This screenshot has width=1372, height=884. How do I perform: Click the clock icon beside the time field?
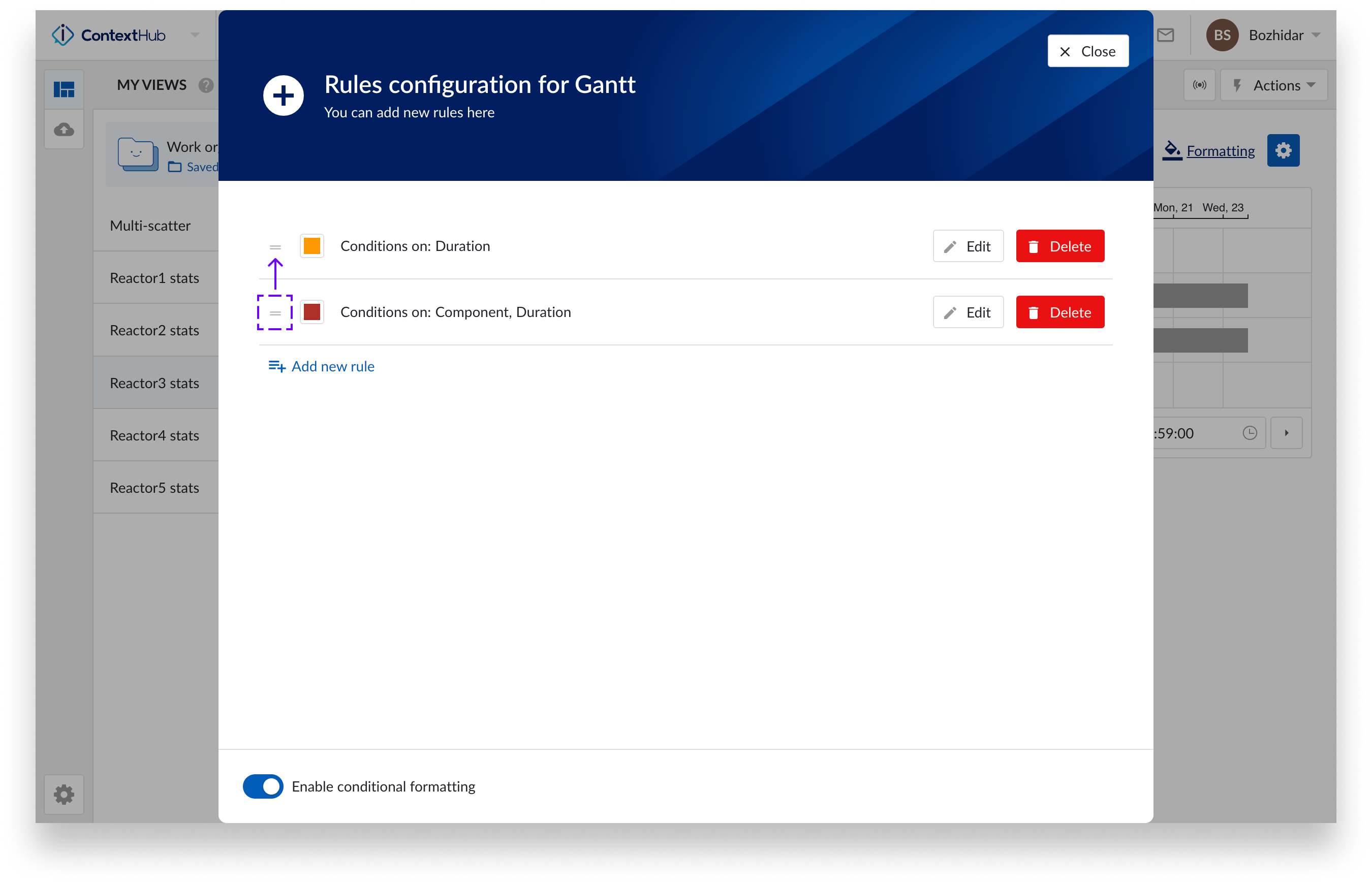tap(1251, 433)
